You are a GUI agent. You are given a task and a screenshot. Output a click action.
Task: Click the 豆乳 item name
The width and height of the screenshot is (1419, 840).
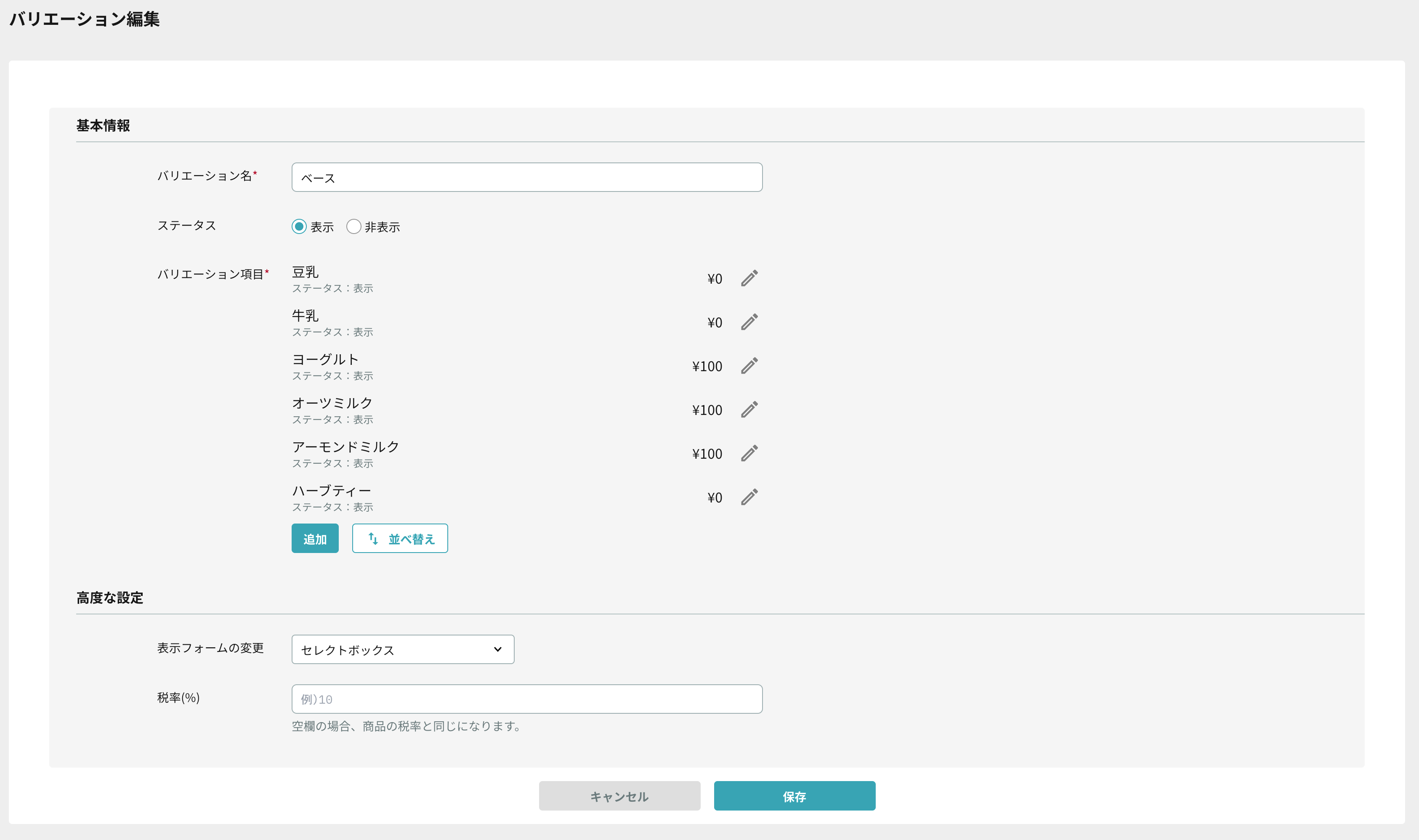coord(305,272)
